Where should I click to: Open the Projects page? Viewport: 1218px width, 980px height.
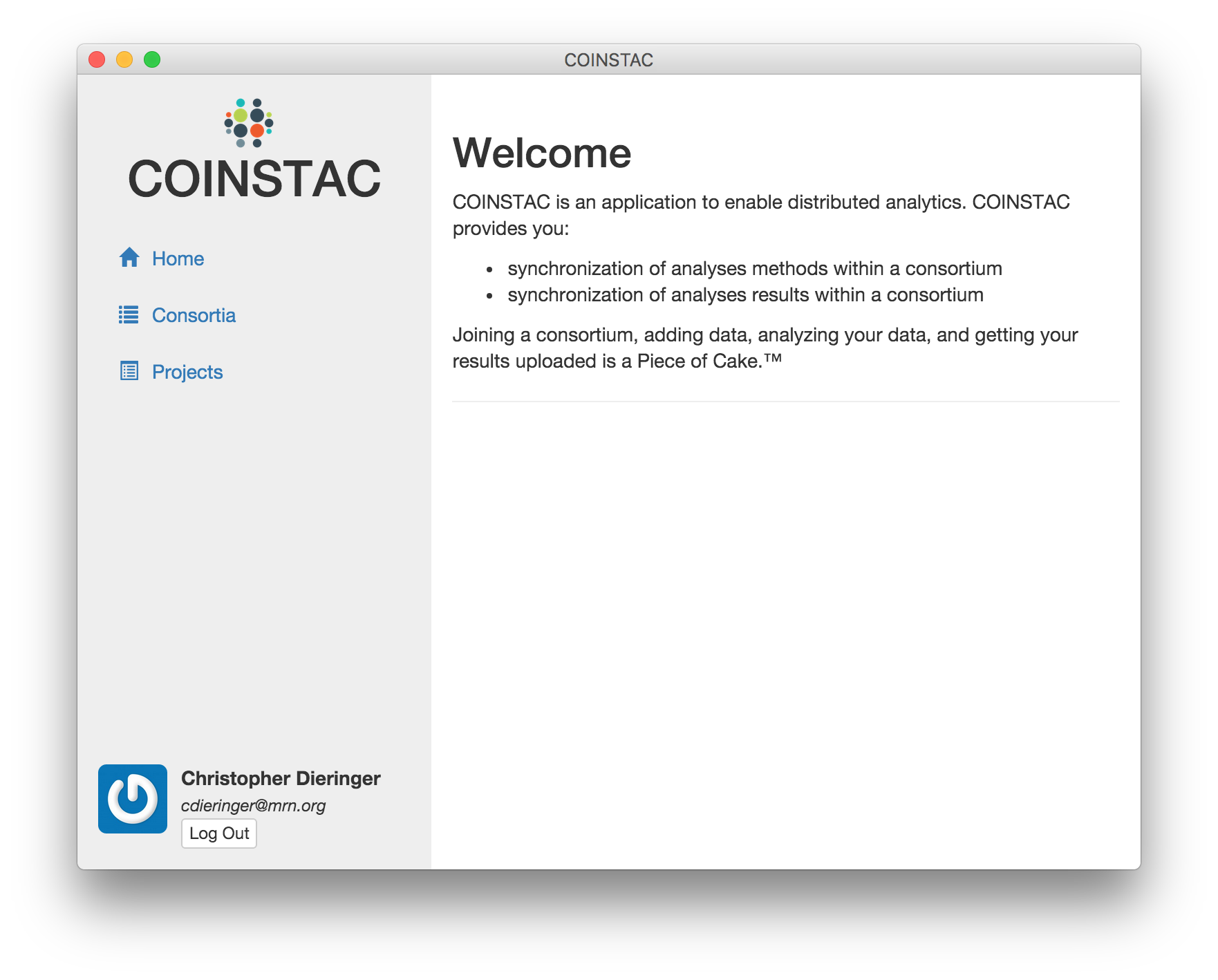point(187,372)
